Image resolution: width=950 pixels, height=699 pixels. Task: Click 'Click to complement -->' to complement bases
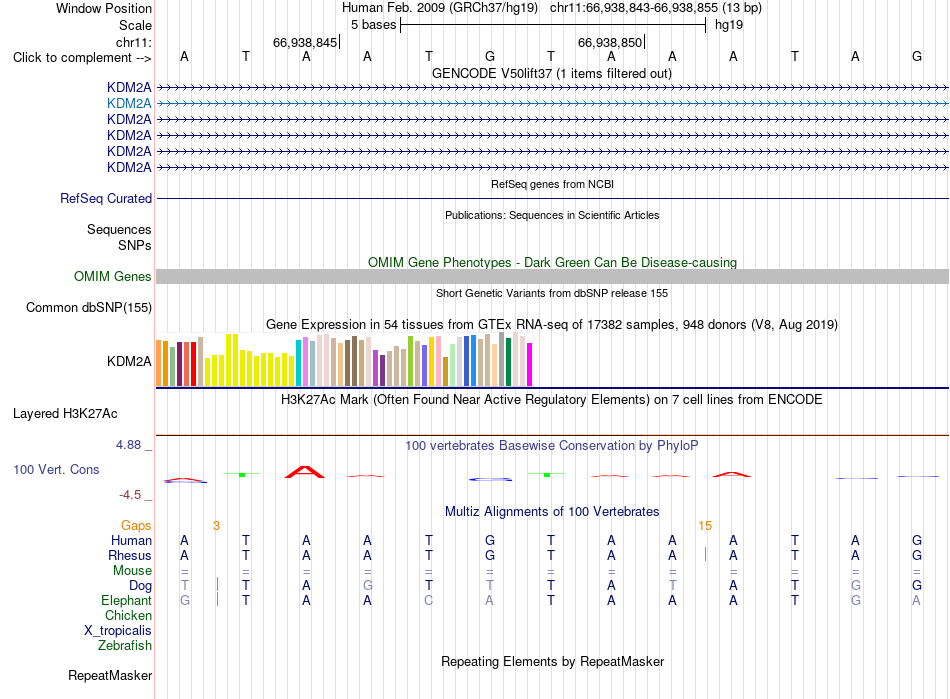click(82, 58)
